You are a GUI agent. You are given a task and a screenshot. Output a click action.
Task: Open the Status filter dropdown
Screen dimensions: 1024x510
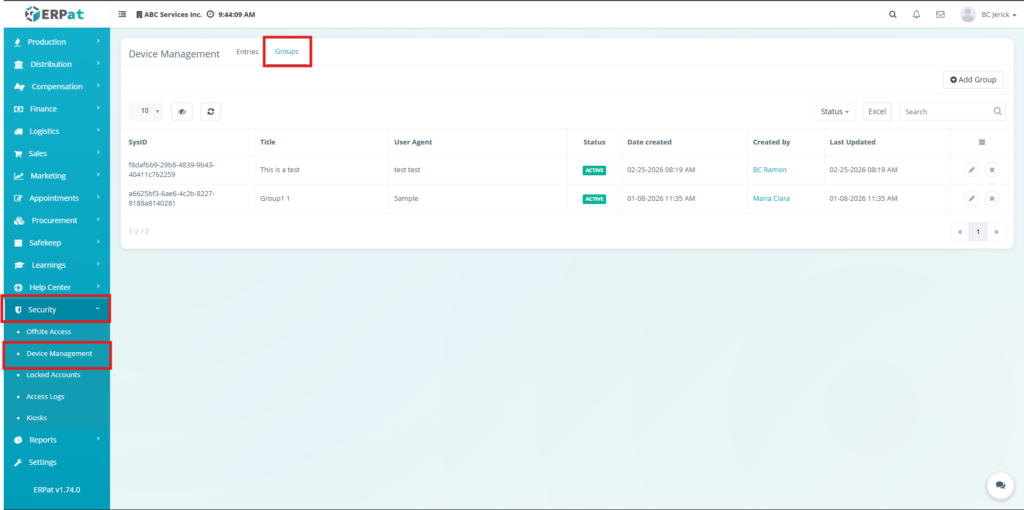(x=835, y=112)
